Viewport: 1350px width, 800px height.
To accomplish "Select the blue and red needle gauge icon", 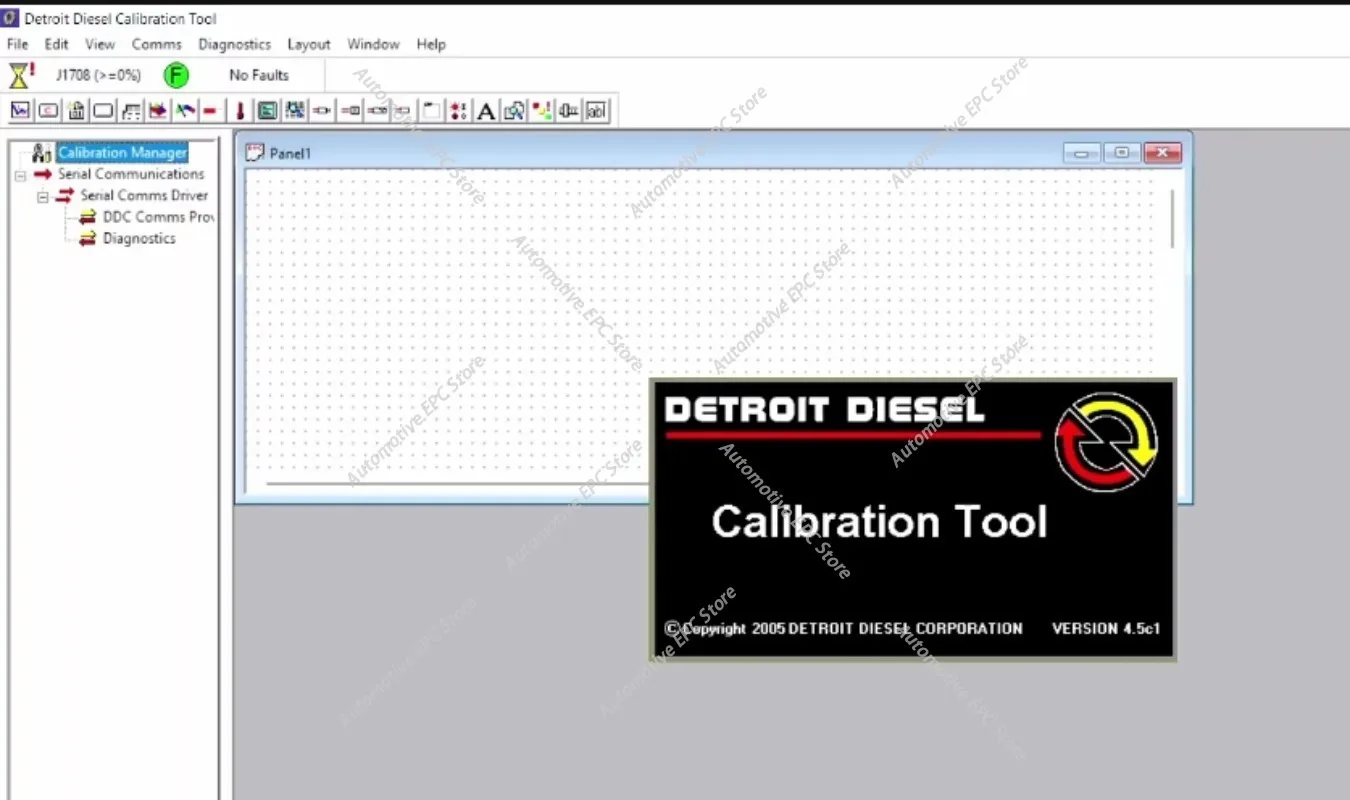I will click(x=185, y=110).
